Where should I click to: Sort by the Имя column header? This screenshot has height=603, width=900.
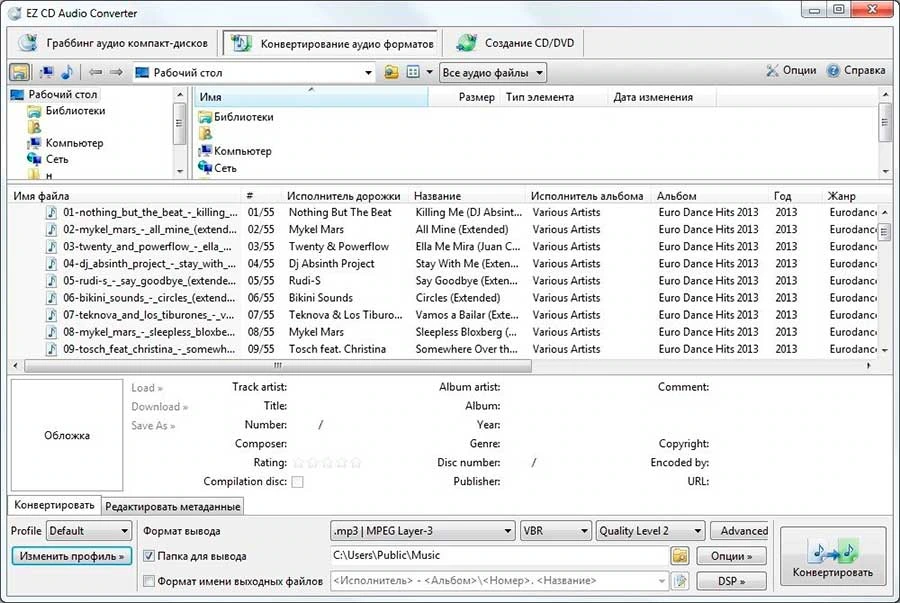tap(312, 97)
